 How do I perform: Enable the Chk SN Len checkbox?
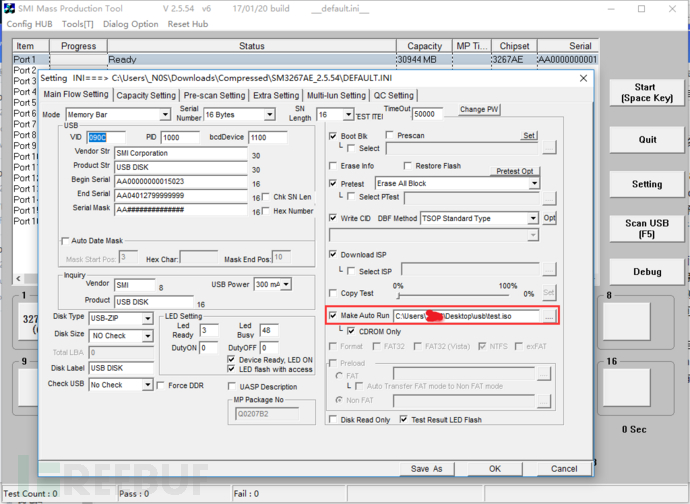pyautogui.click(x=266, y=197)
